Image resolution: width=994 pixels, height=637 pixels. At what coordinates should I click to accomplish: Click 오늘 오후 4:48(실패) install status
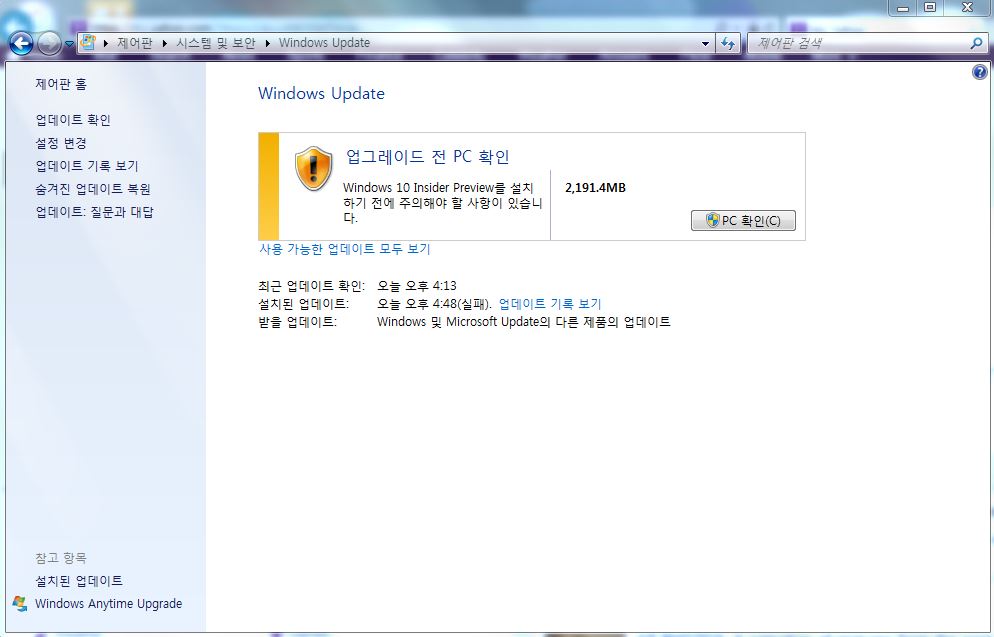434,304
